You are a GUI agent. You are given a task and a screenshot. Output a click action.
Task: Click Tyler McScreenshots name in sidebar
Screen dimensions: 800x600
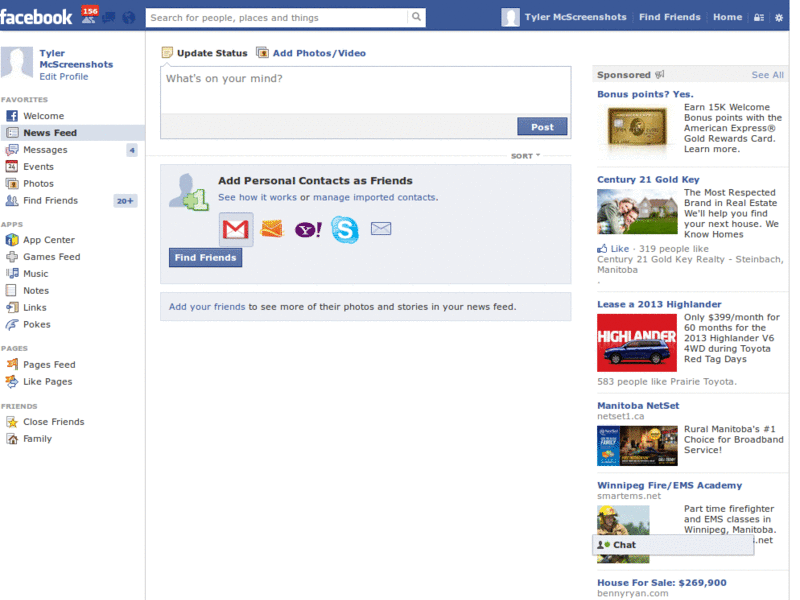tap(76, 59)
